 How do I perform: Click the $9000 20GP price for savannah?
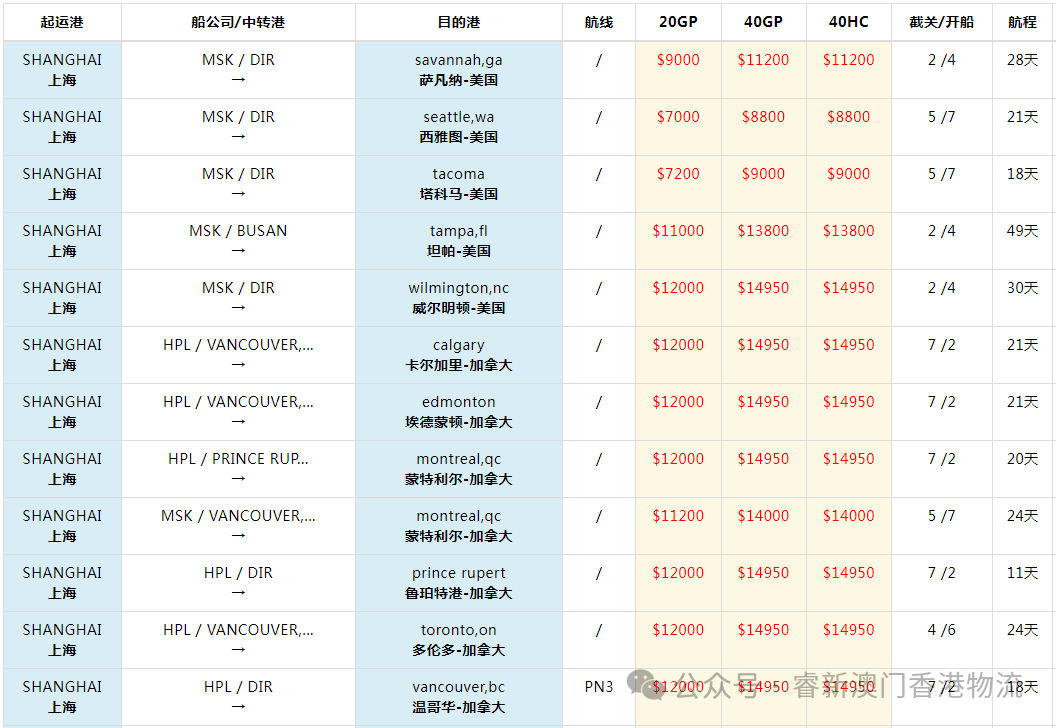pos(678,60)
